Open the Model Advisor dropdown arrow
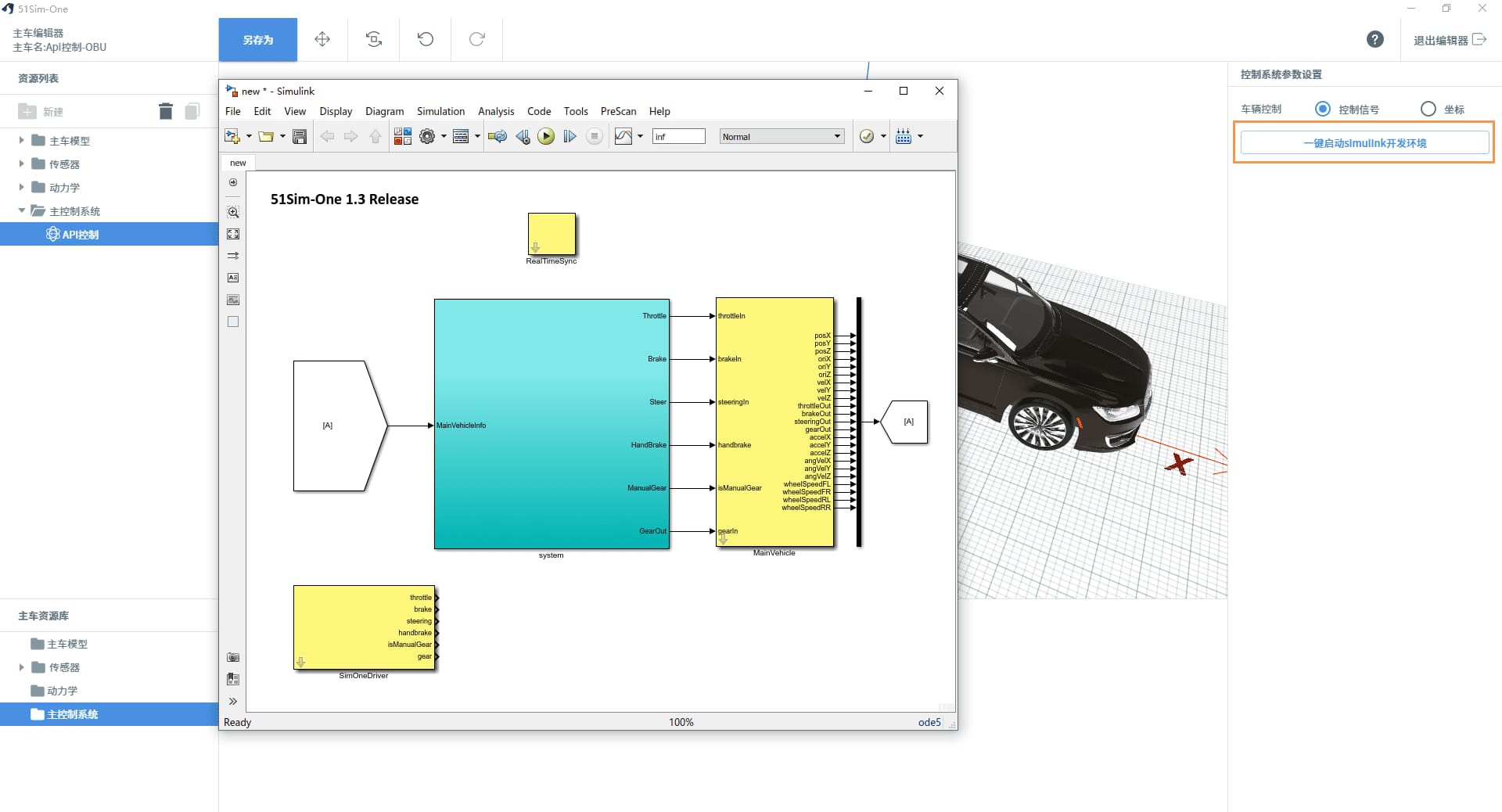The image size is (1502, 812). [883, 136]
